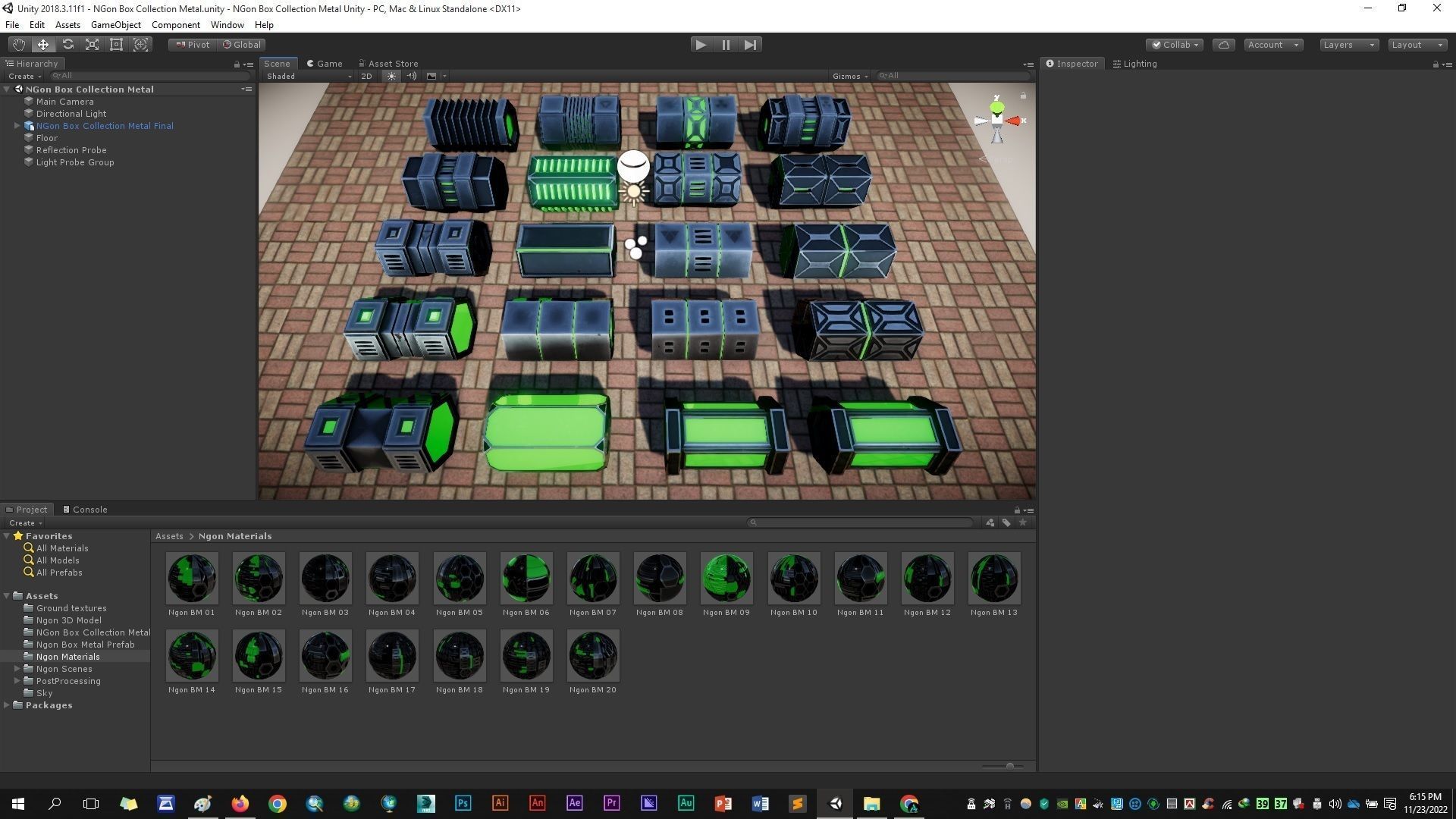1456x819 pixels.
Task: Open the cloud services icon
Action: 1223,45
